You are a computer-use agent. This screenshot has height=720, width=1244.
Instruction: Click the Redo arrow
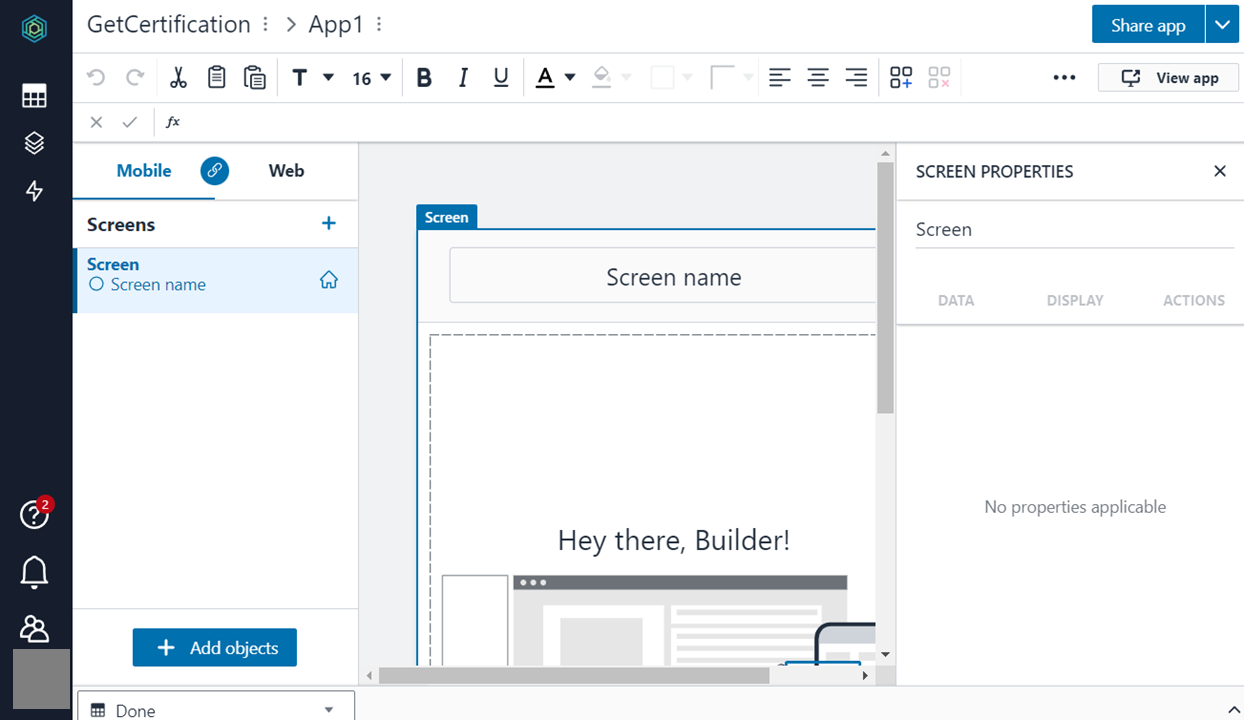pos(135,78)
